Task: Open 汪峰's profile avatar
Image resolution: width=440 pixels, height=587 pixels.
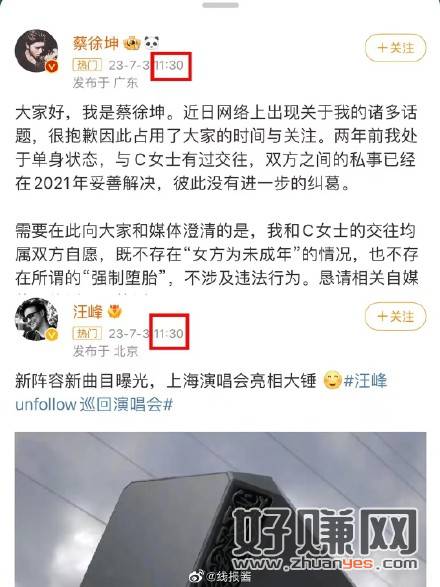Action: click(36, 319)
